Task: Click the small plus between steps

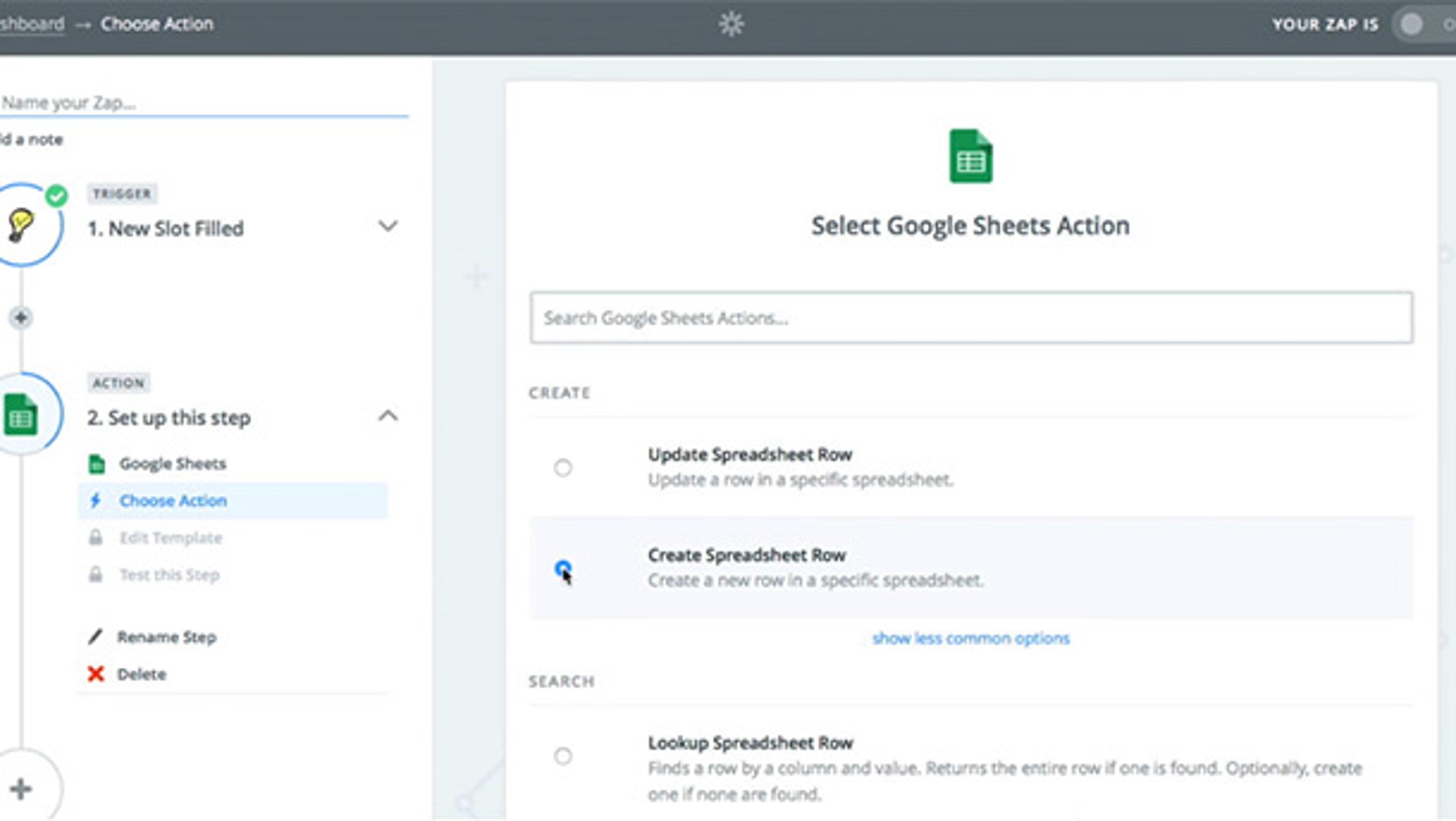Action: coord(21,318)
